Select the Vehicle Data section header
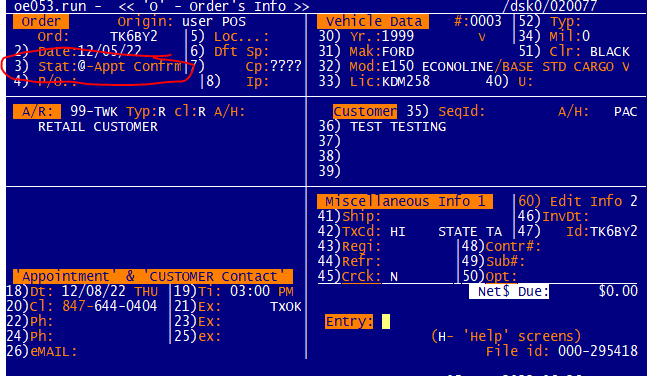Image resolution: width=648 pixels, height=376 pixels. tap(373, 21)
